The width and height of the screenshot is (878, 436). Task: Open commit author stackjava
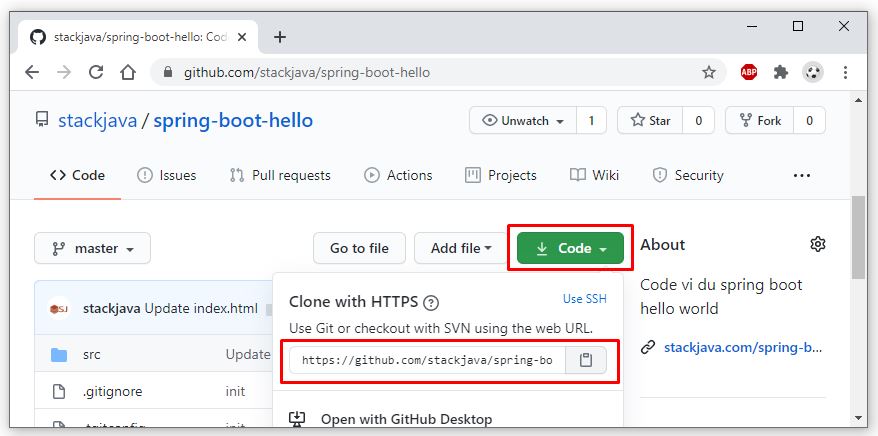111,308
